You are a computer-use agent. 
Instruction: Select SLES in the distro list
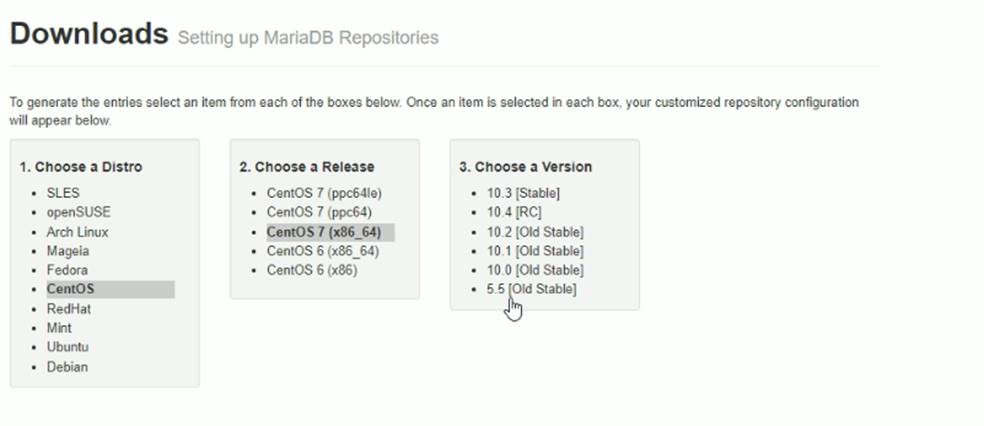pyautogui.click(x=62, y=193)
